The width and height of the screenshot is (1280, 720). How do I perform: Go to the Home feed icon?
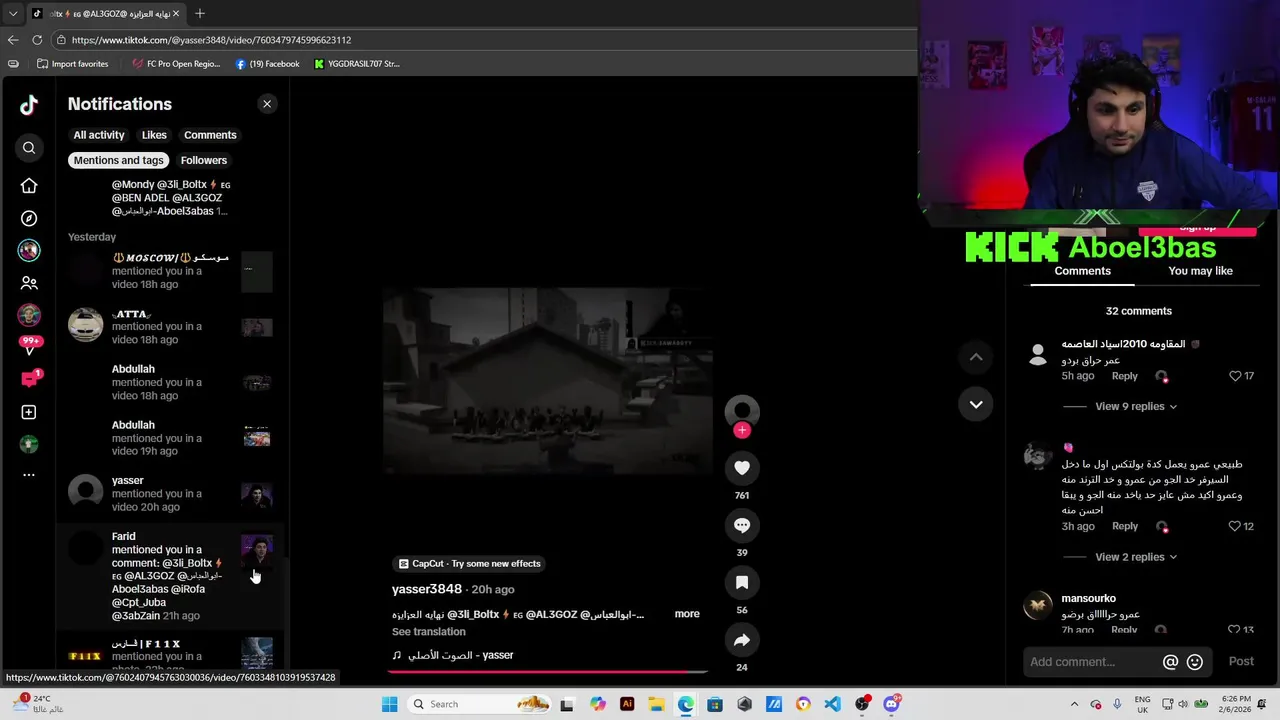(29, 186)
